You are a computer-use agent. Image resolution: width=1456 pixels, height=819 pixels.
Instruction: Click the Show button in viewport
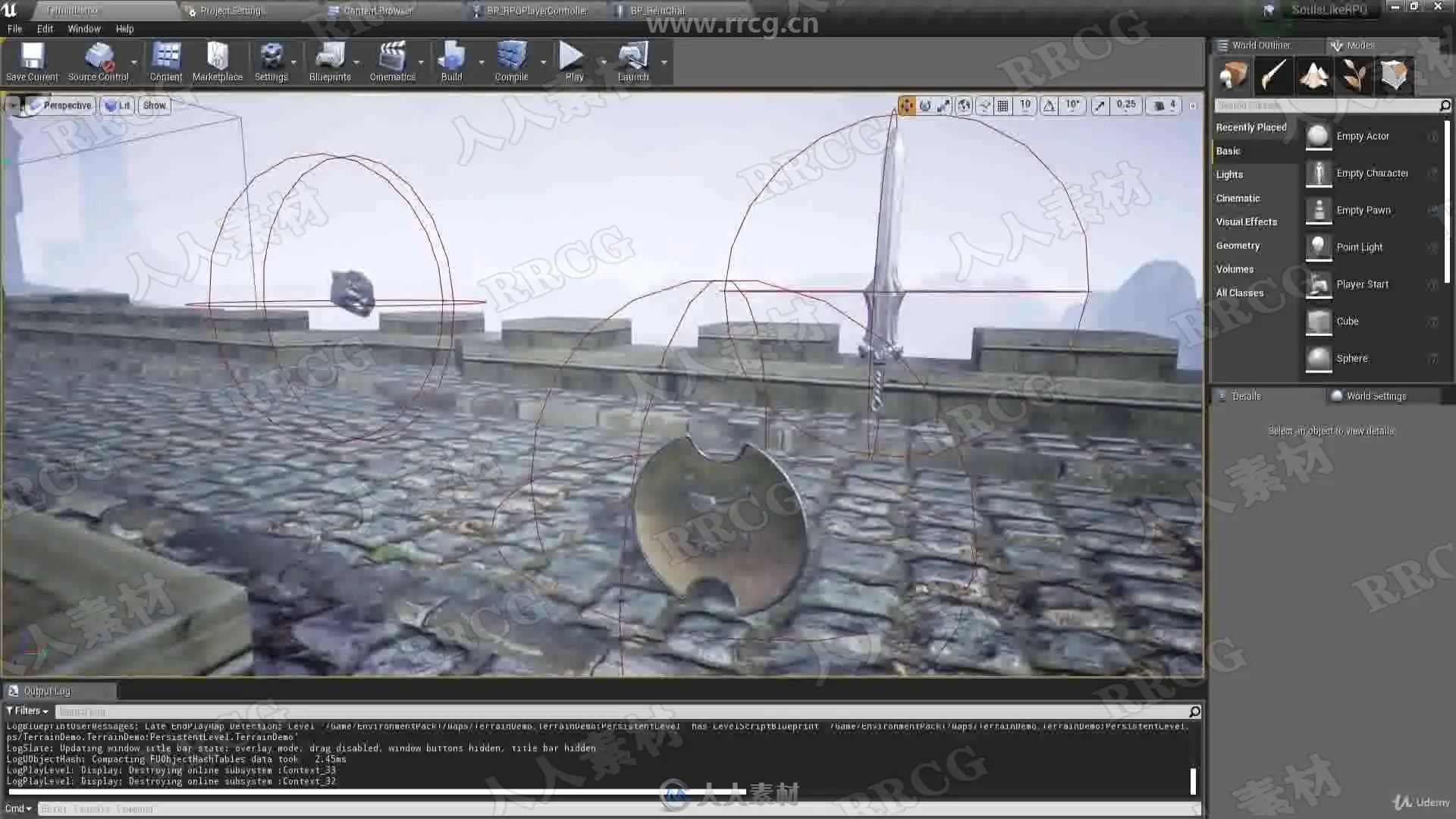(x=154, y=105)
